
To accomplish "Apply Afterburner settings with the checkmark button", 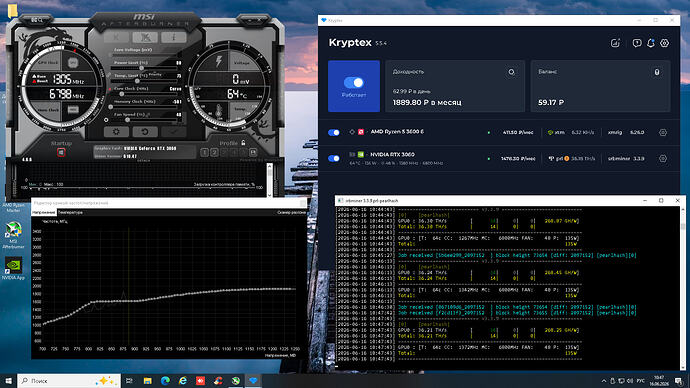I will pos(173,132).
